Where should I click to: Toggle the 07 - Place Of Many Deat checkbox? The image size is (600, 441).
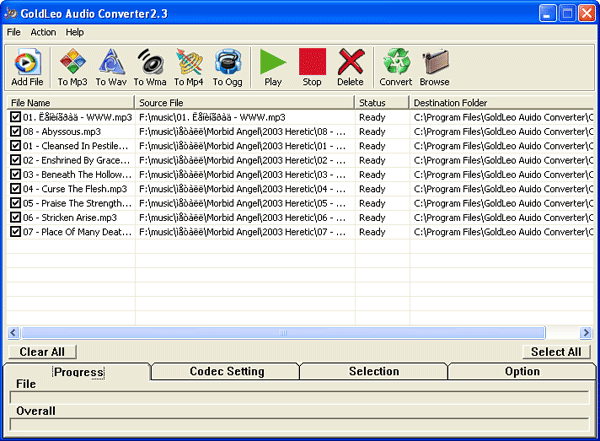pos(15,232)
